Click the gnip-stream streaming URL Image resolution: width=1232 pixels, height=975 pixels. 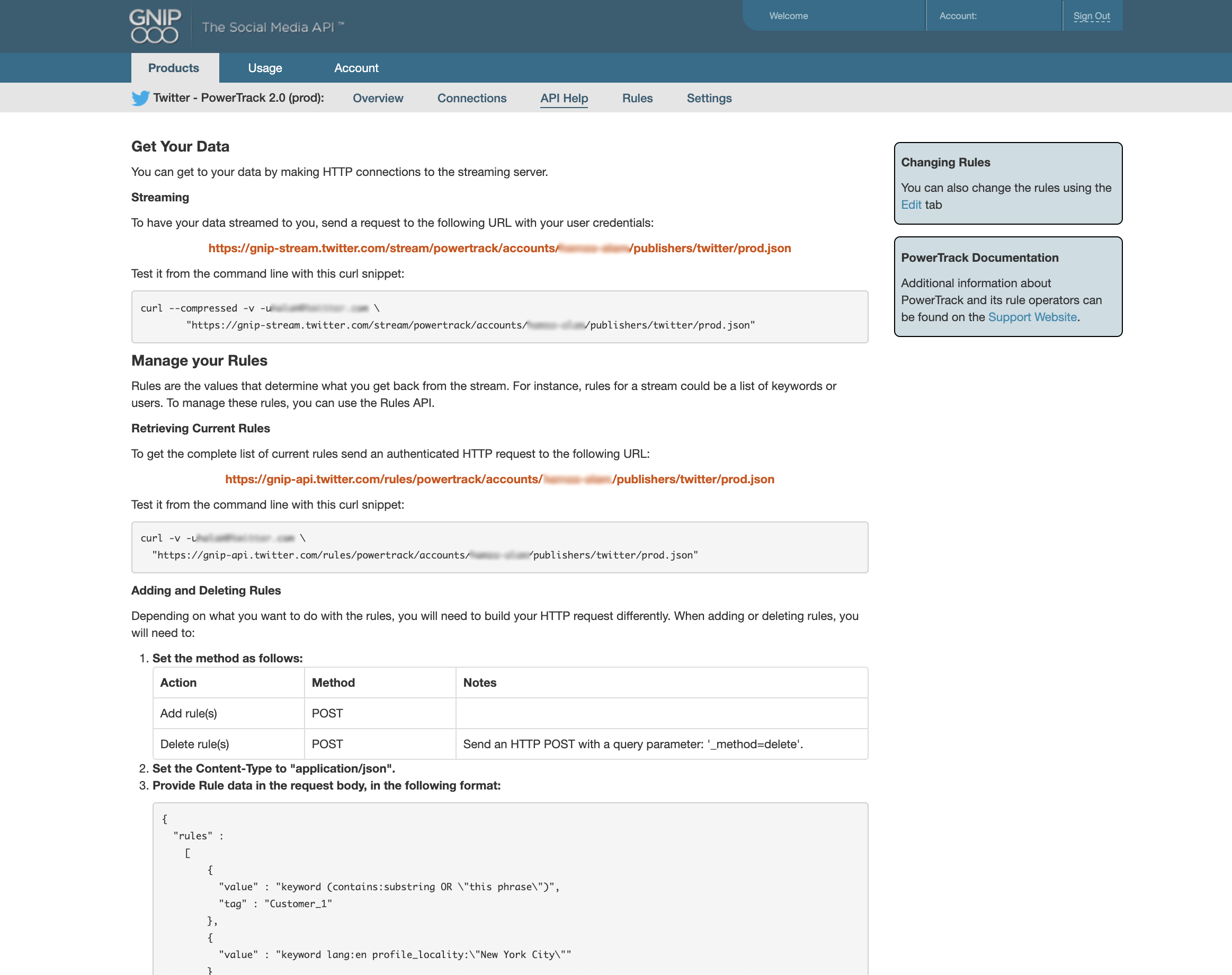499,249
